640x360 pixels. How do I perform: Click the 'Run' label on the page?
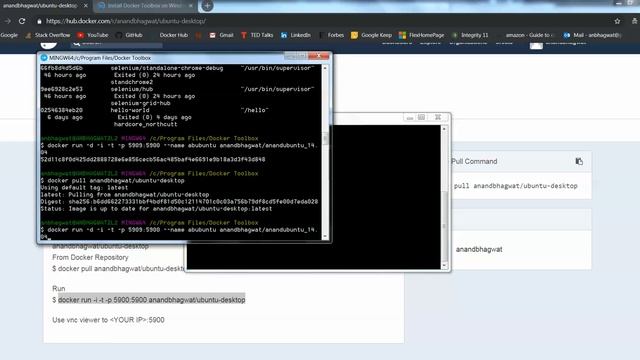58,289
